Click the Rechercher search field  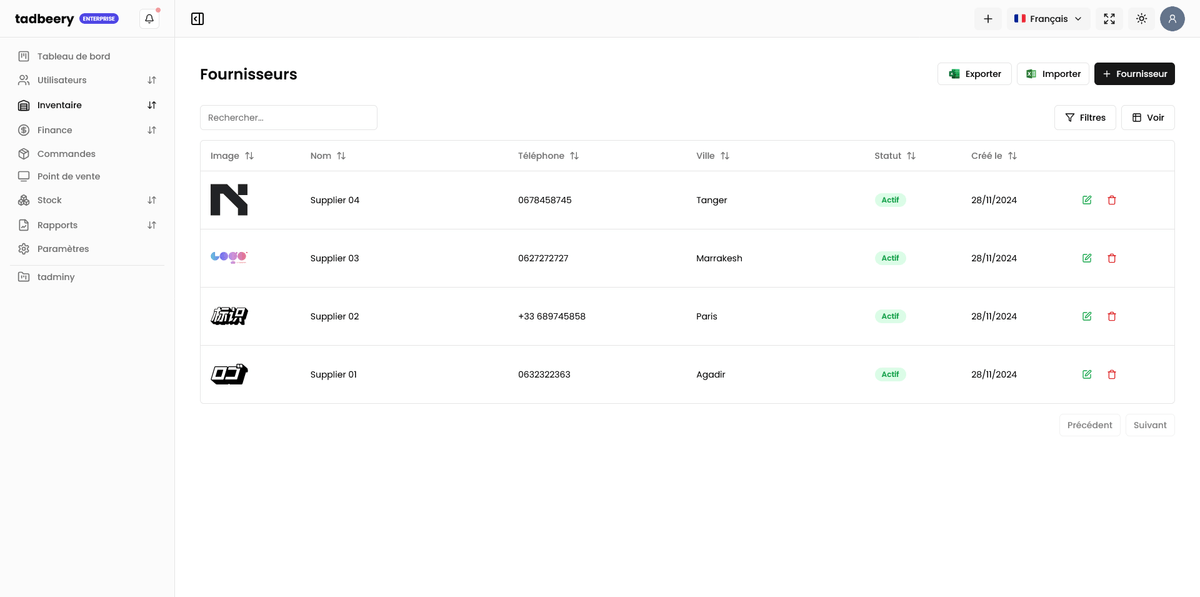point(288,118)
